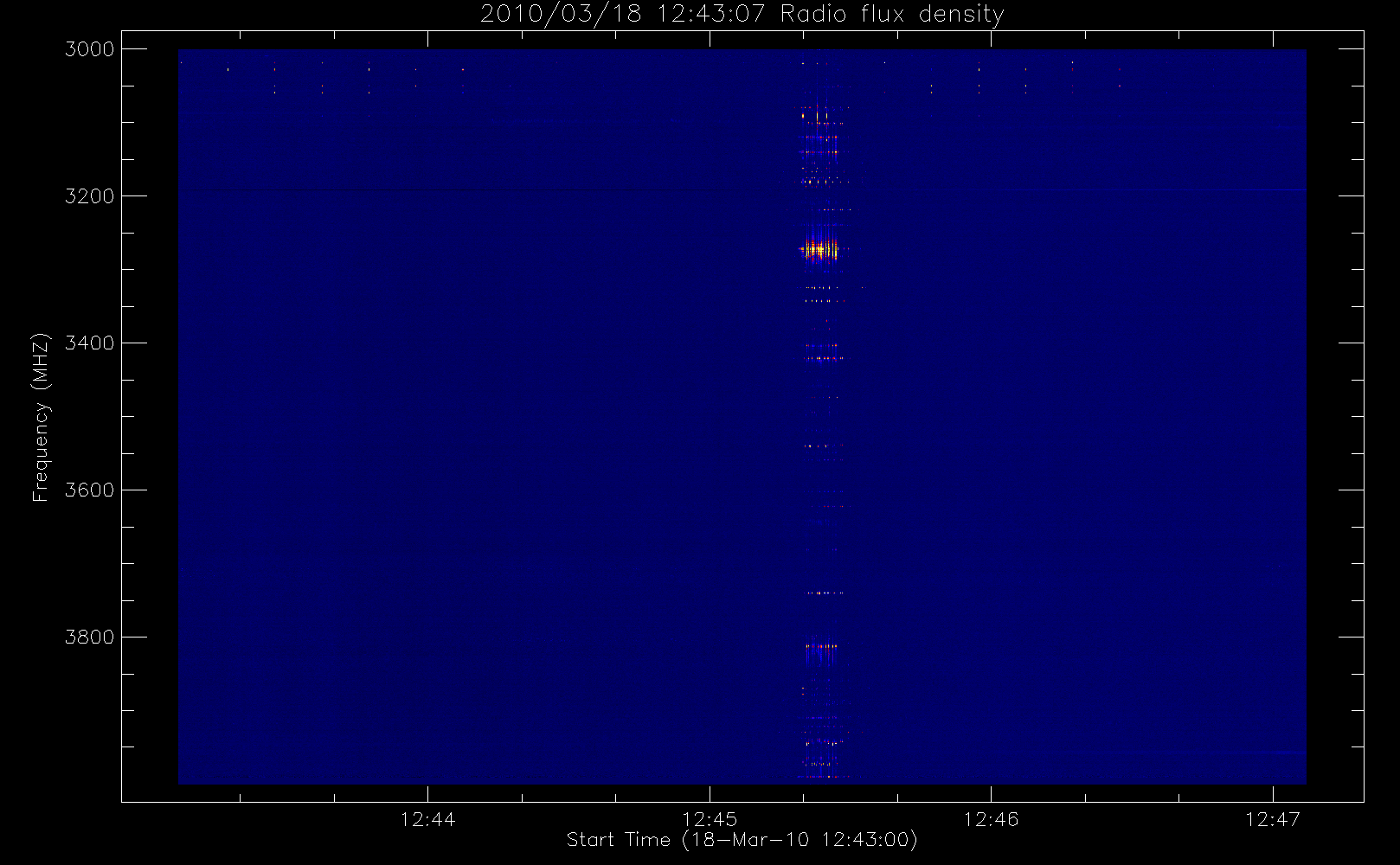Viewport: 1400px width, 865px height.
Task: Click the burst feature just below 3800 MHz
Action: [821, 650]
